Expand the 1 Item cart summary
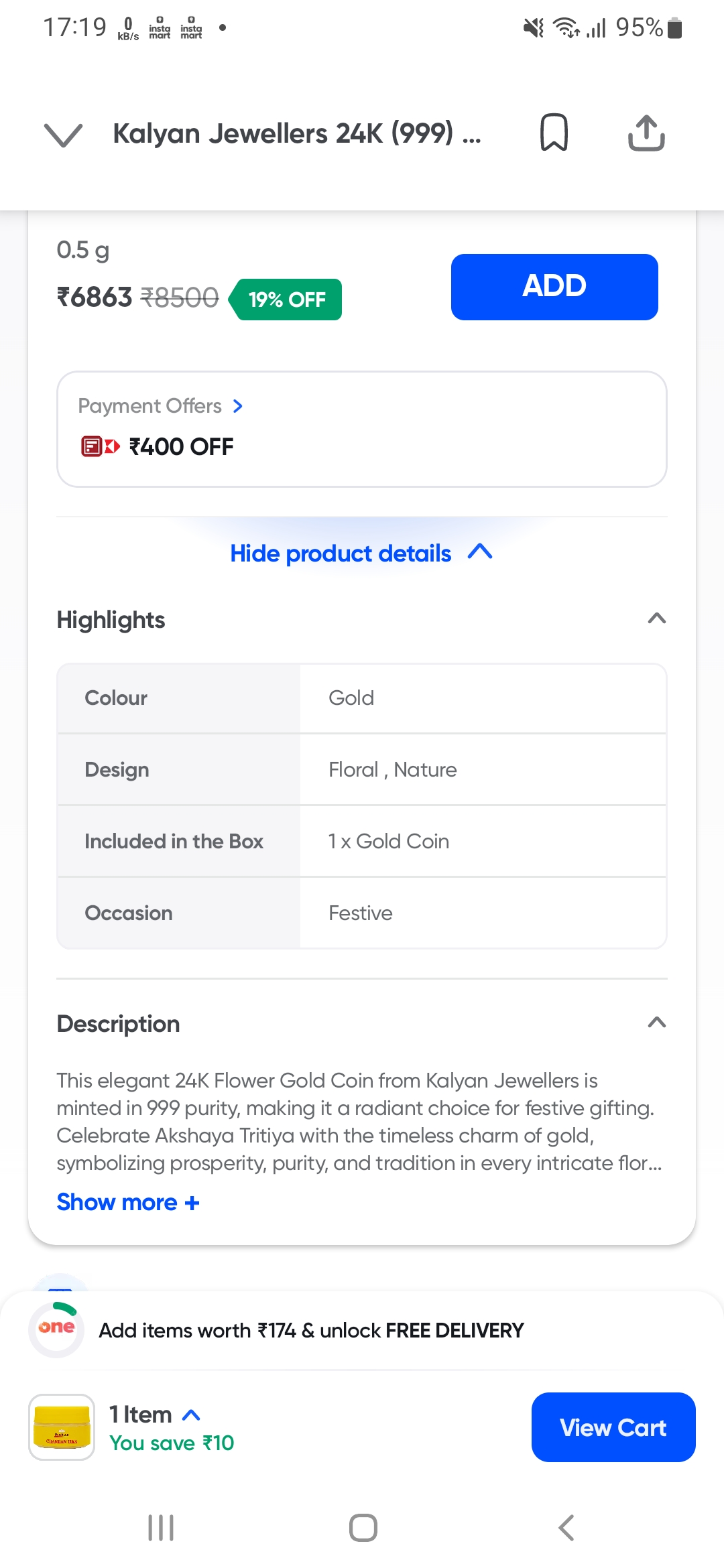The height and width of the screenshot is (1568, 724). [191, 1414]
